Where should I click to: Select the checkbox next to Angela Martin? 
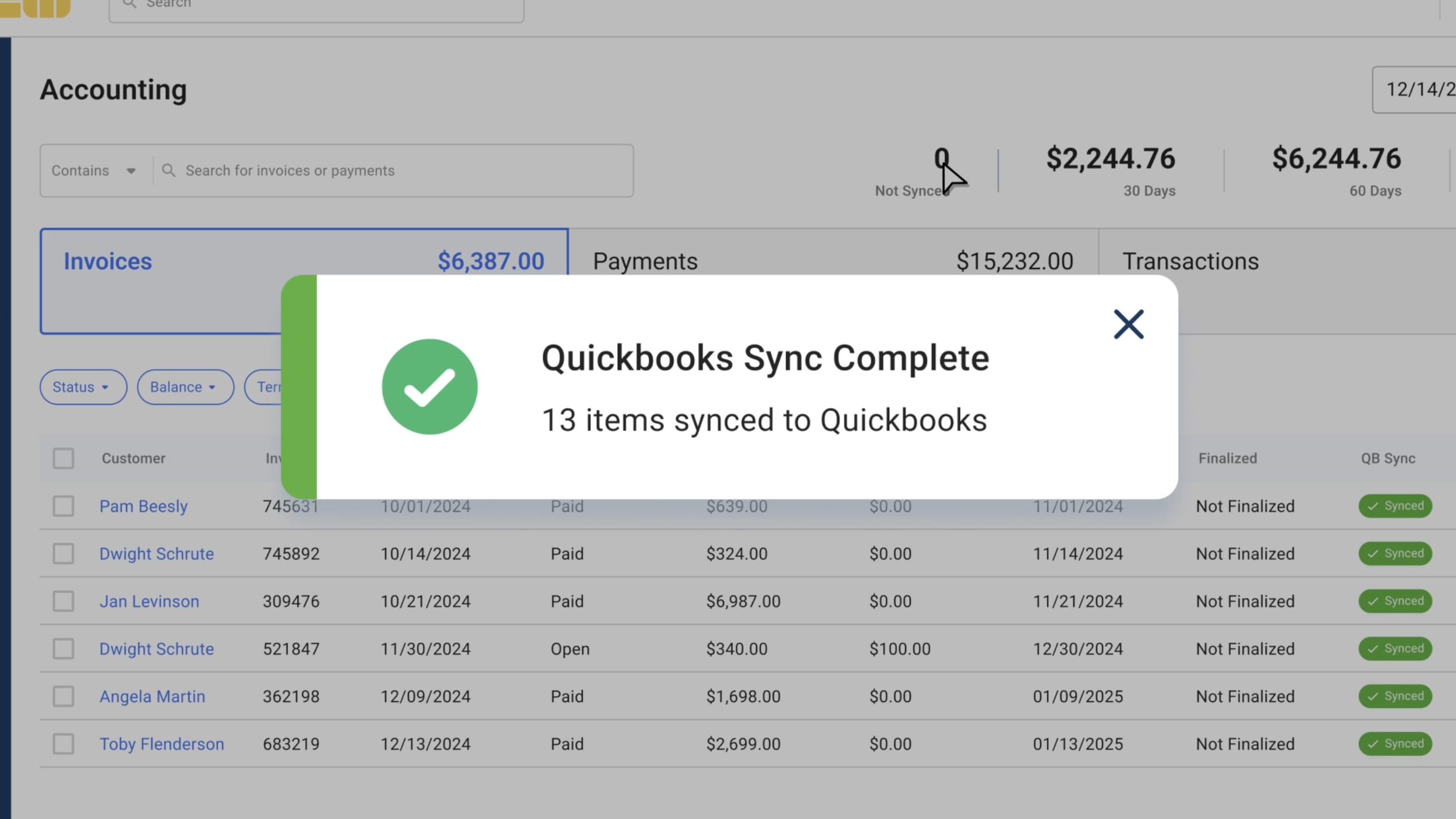point(63,696)
